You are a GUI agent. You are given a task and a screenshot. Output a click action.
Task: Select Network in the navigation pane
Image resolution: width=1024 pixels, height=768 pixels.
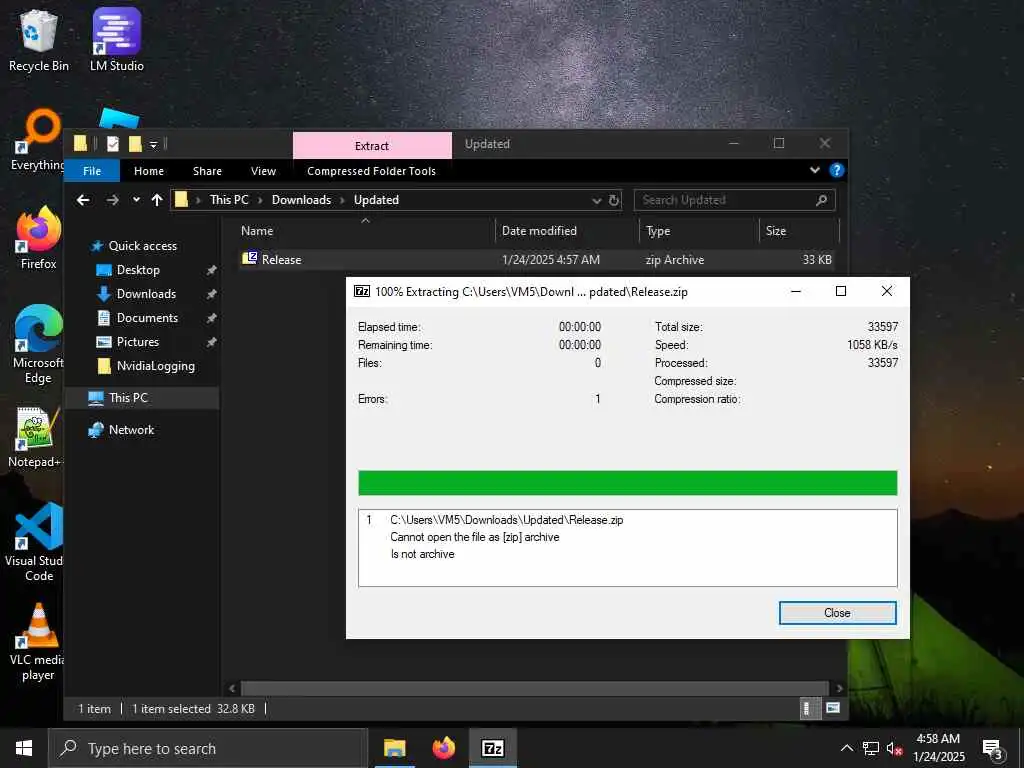[x=131, y=430]
